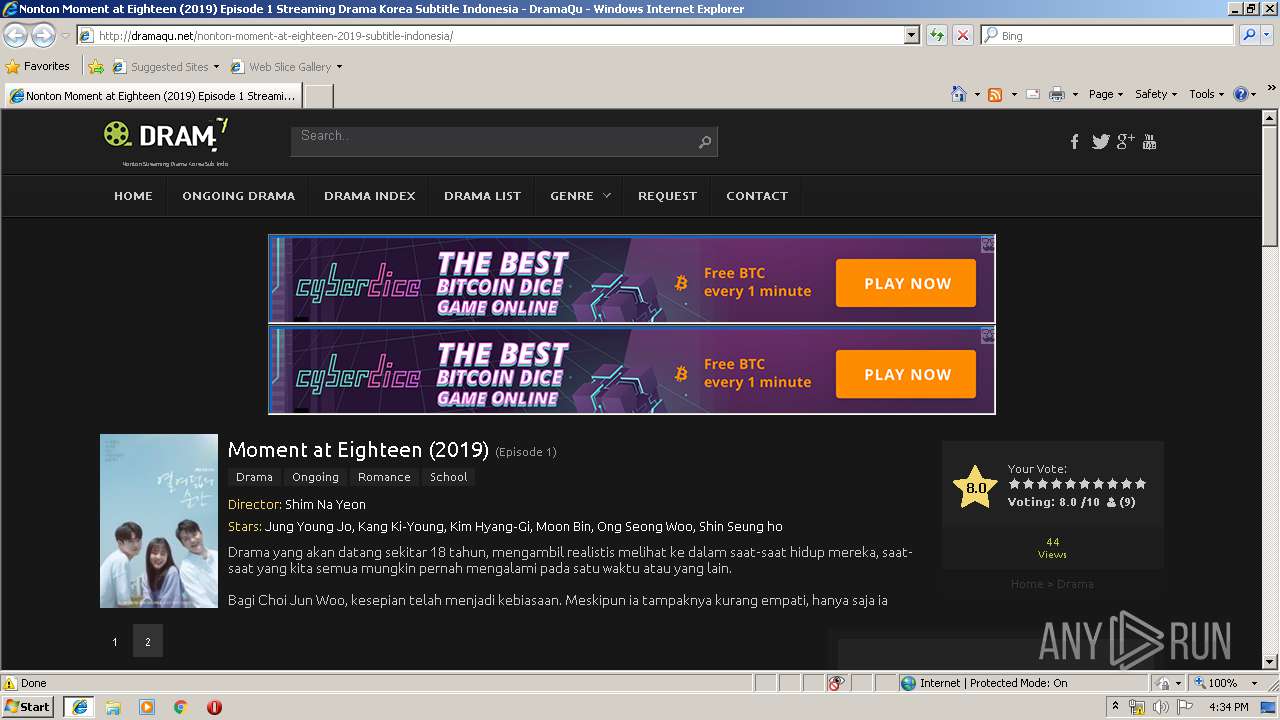Show hidden tray icons arrow
Image resolution: width=1280 pixels, height=720 pixels.
click(1116, 706)
